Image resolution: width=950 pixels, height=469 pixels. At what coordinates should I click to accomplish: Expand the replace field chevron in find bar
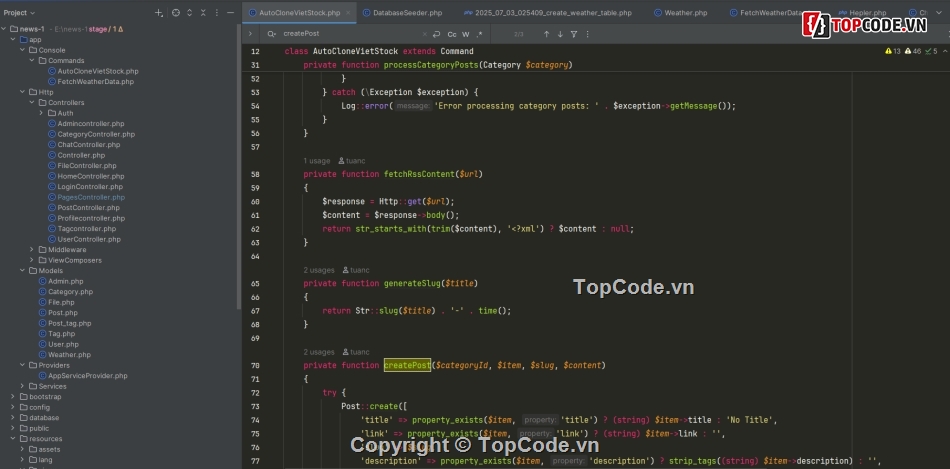tap(250, 35)
